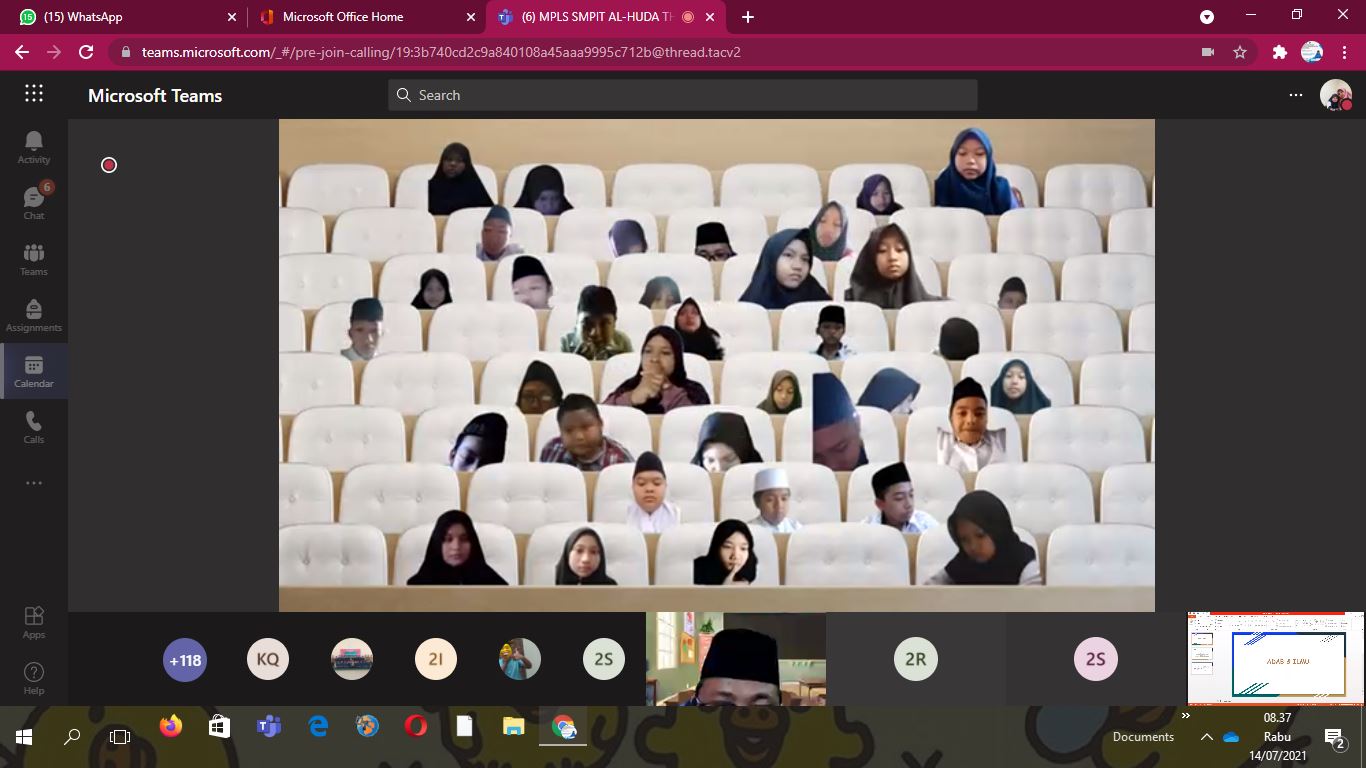Open Firefox from the Windows taskbar
The image size is (1366, 768).
(171, 727)
